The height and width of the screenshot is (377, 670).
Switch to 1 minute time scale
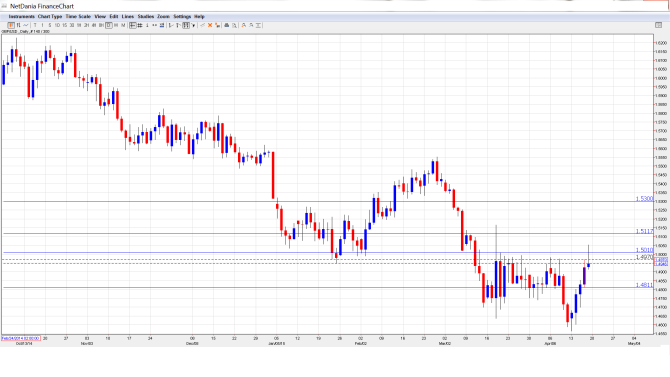[x=42, y=26]
